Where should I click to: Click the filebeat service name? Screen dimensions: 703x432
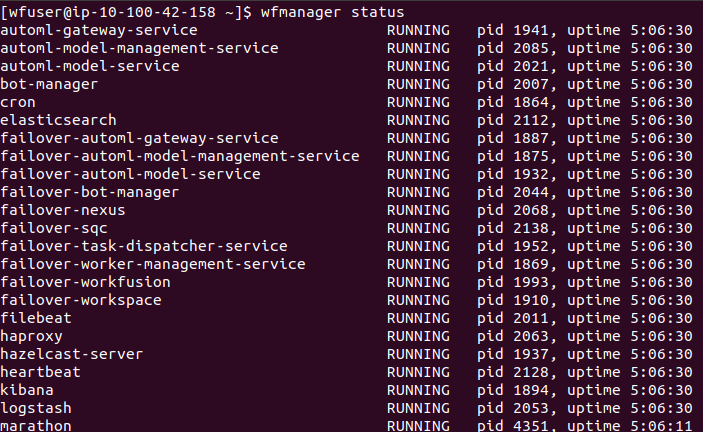coord(36,318)
